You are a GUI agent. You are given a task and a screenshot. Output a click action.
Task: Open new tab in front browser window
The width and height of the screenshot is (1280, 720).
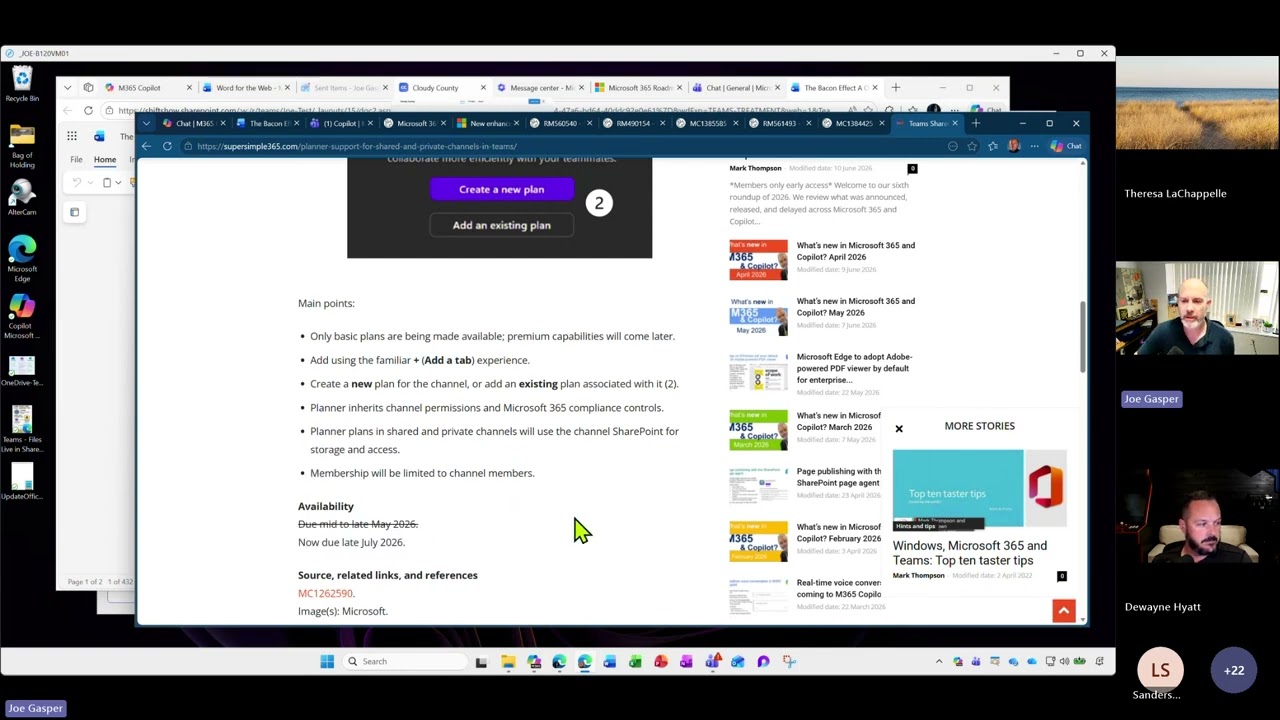coord(976,123)
